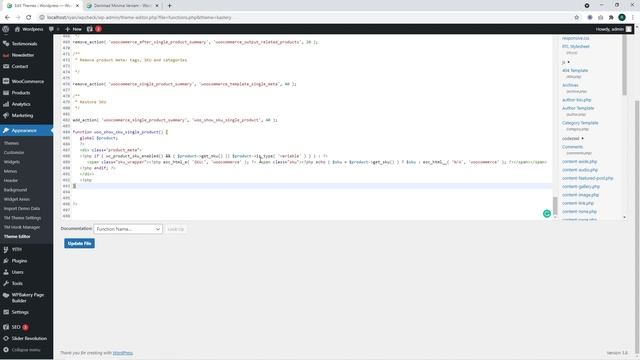Expand the js folder in theme files
The width and height of the screenshot is (640, 360).
[565, 62]
